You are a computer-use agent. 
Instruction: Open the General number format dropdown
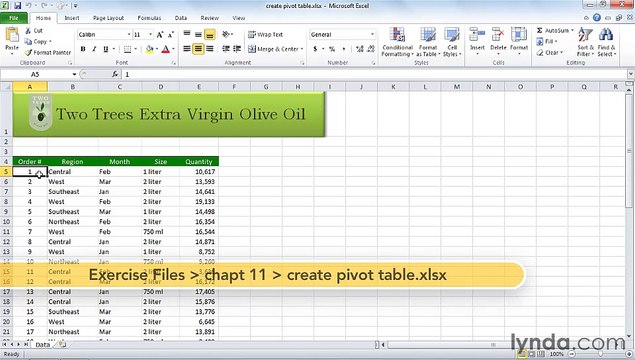(x=372, y=34)
